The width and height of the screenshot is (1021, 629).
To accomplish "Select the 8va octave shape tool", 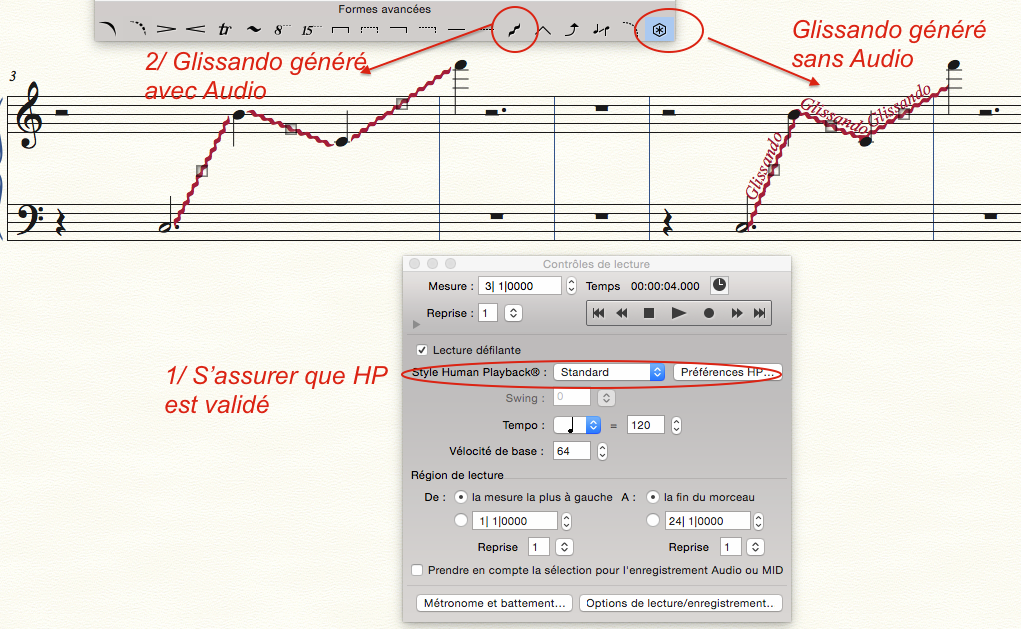I will point(282,30).
